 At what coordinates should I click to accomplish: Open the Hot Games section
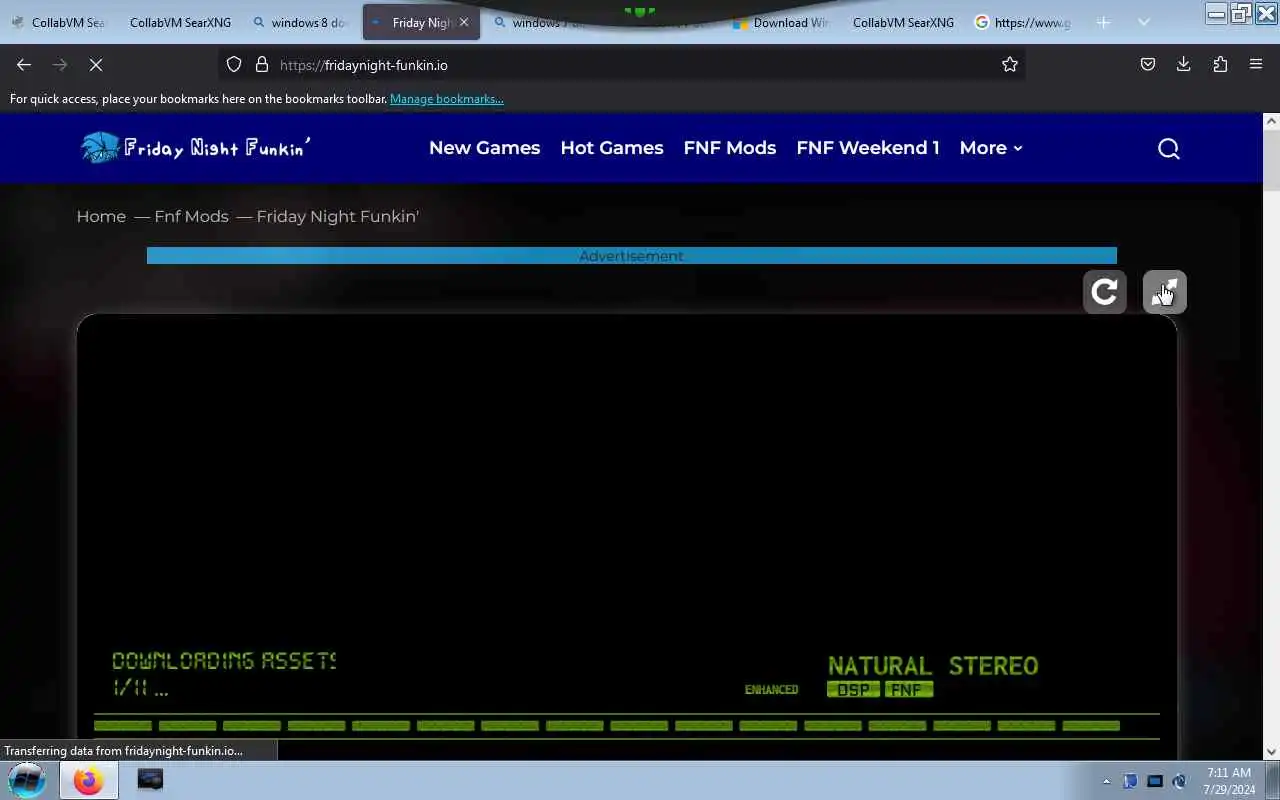pos(612,148)
